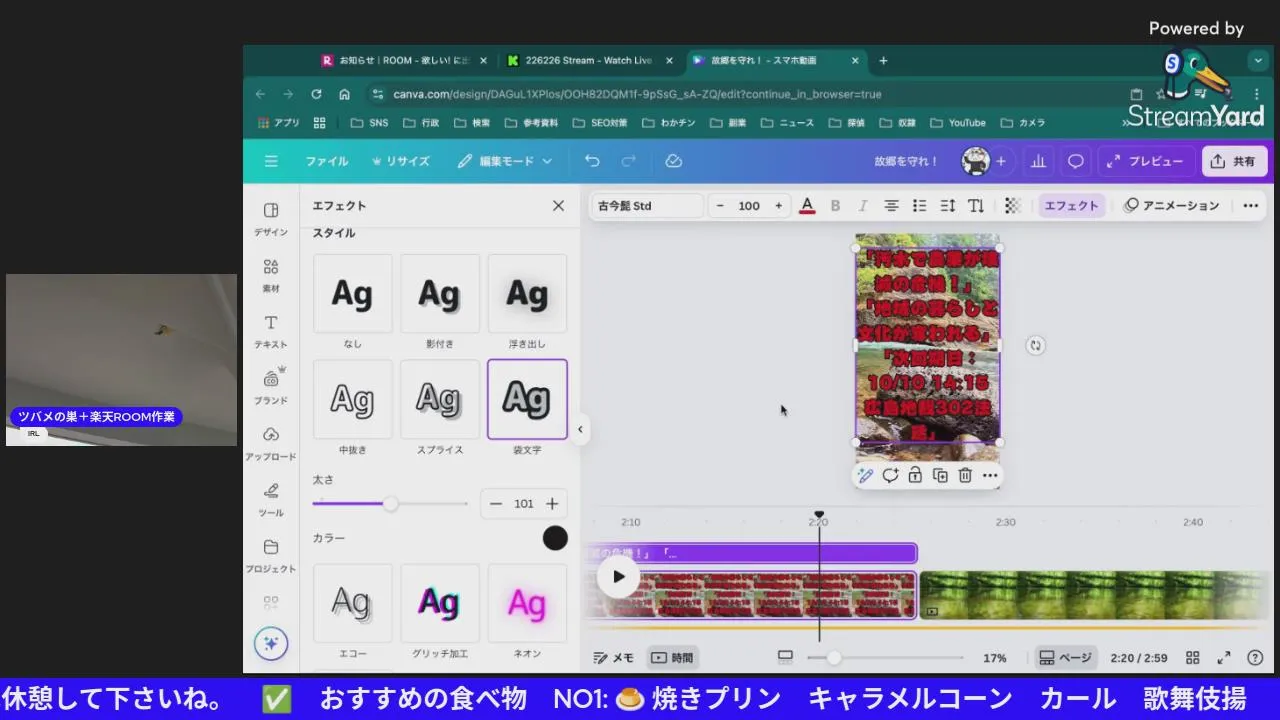The width and height of the screenshot is (1280, 720).
Task: Open the アップロード sidebar panel
Action: (271, 442)
